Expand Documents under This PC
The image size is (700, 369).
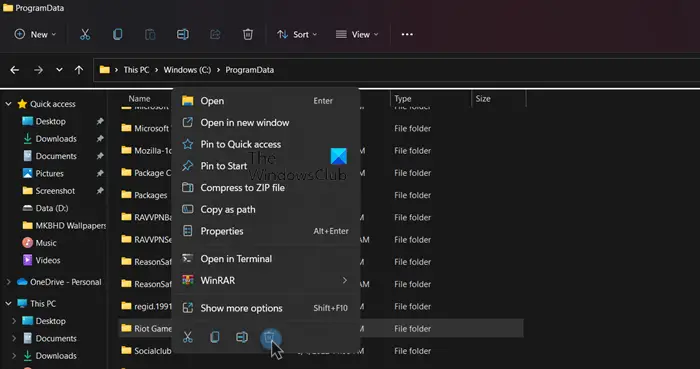coord(14,338)
